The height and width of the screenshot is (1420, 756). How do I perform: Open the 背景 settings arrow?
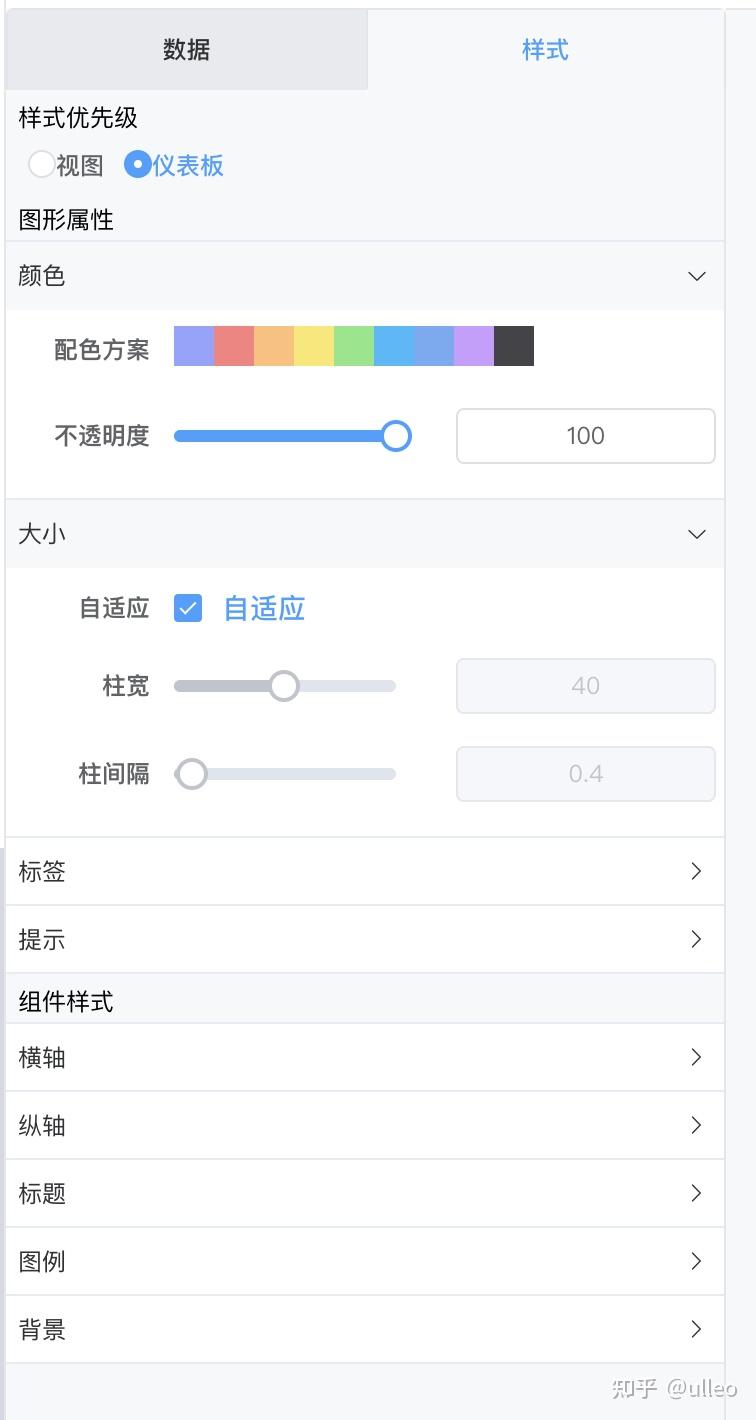point(697,1329)
